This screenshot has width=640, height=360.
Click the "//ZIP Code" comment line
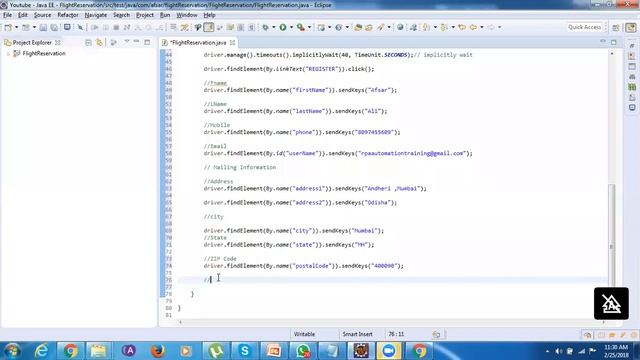click(x=220, y=259)
